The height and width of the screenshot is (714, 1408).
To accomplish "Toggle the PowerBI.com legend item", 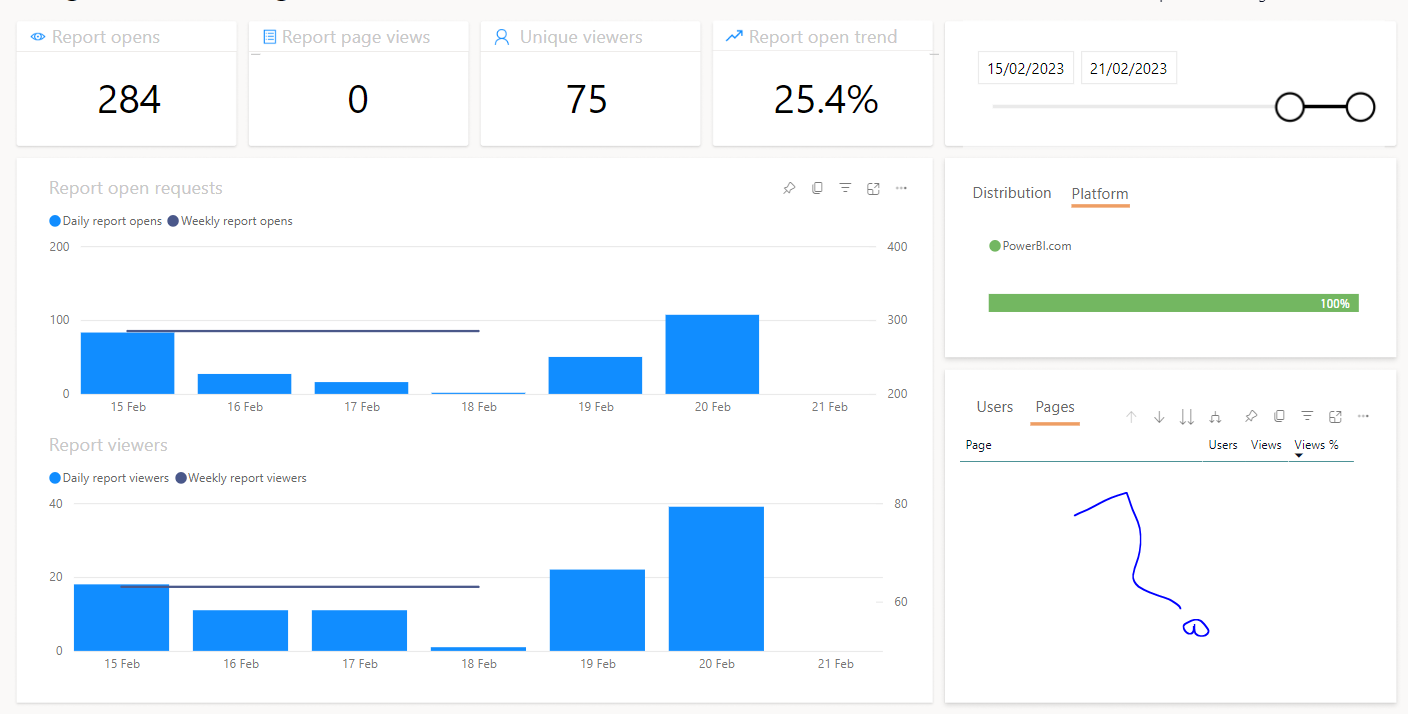I will click(1030, 246).
